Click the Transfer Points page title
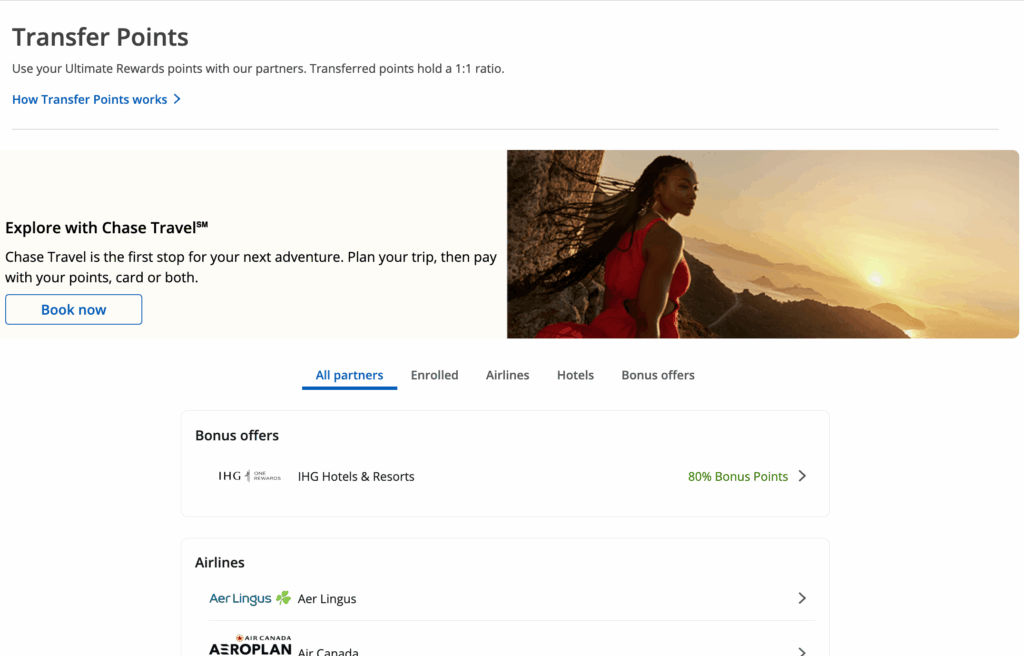Screen dimensions: 1024x656 (x=100, y=37)
